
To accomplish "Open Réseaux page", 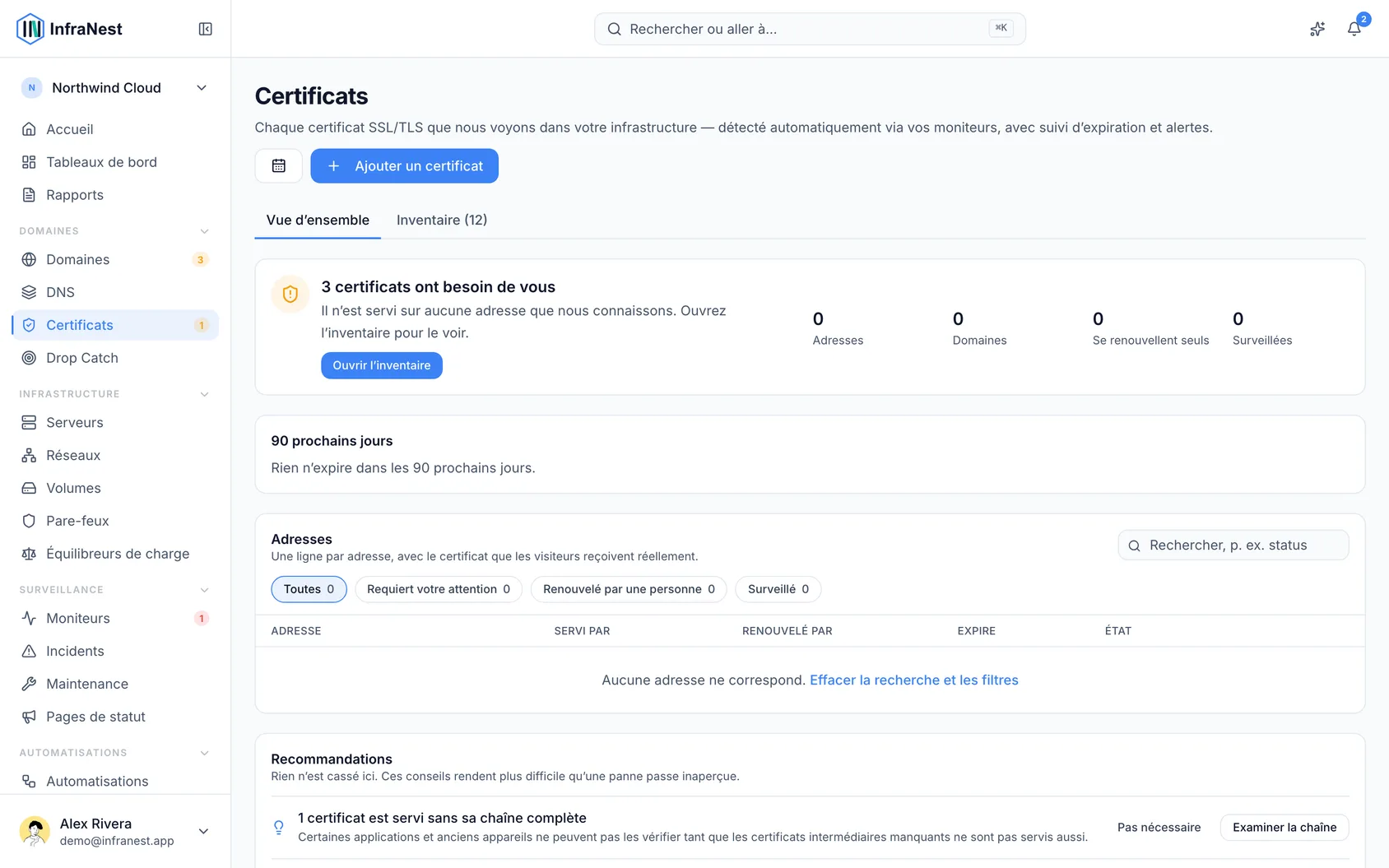I will (x=115, y=455).
